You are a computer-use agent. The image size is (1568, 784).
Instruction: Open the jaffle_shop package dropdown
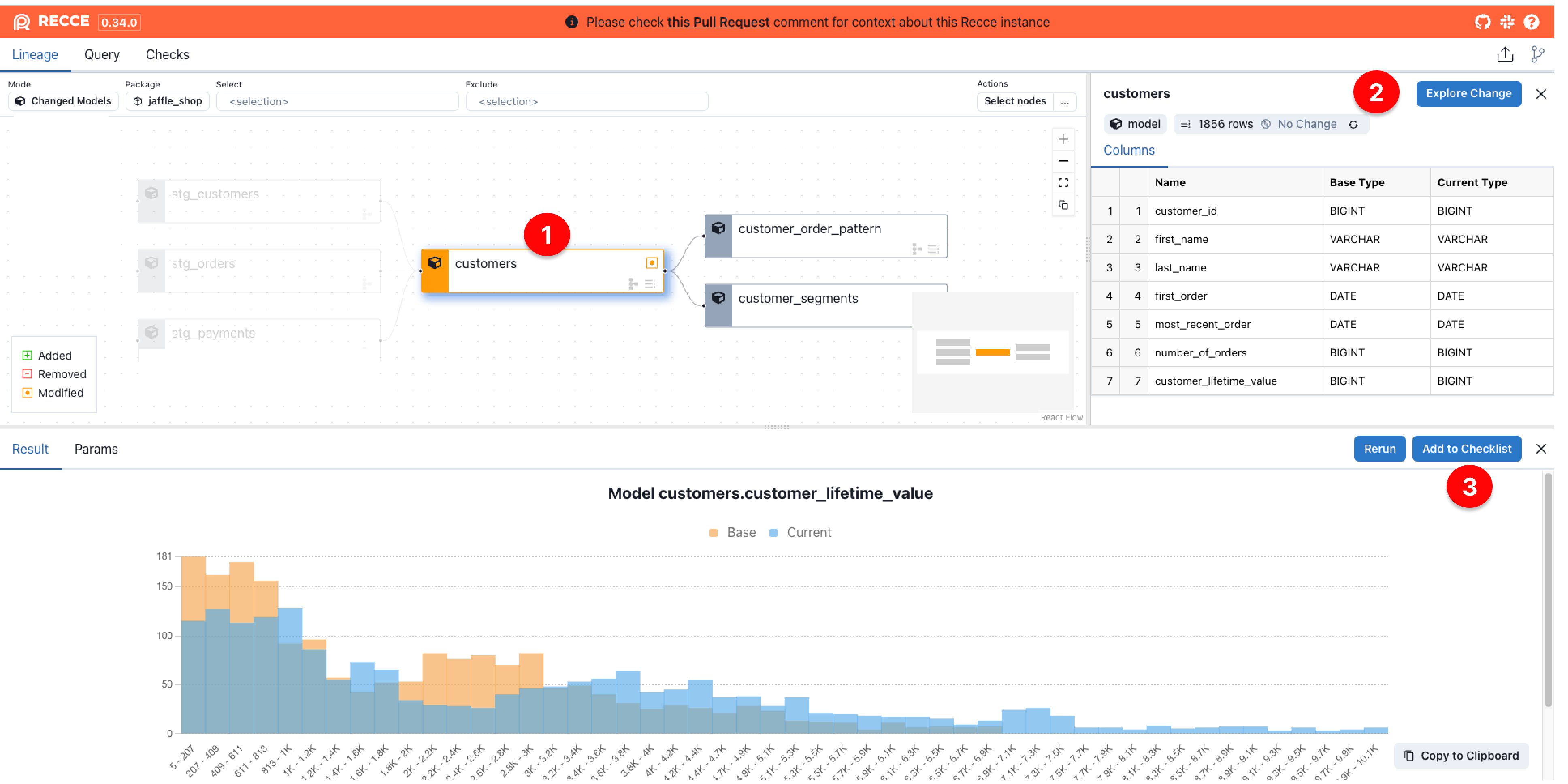click(167, 101)
